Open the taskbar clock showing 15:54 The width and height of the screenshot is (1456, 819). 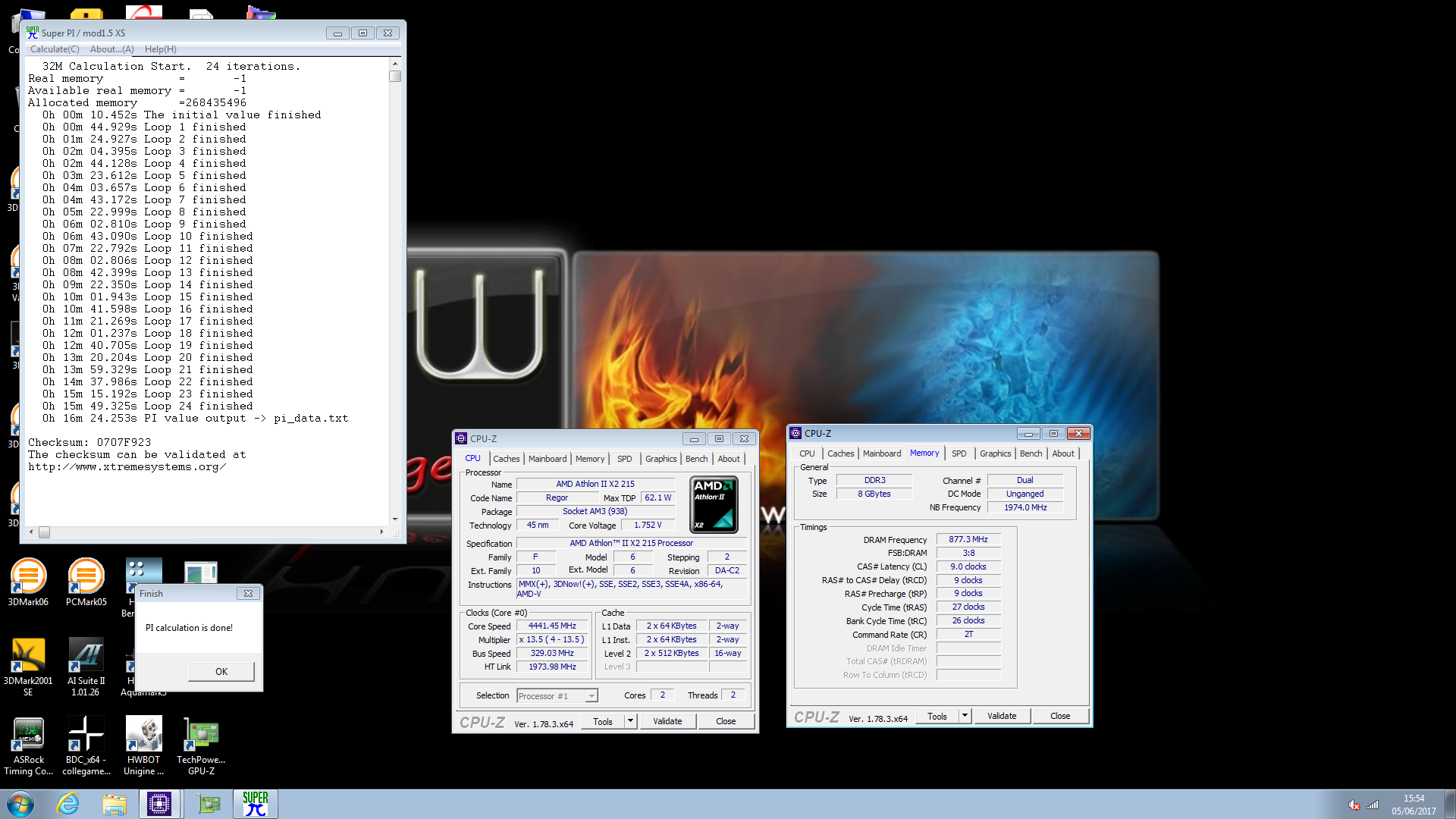1414,805
